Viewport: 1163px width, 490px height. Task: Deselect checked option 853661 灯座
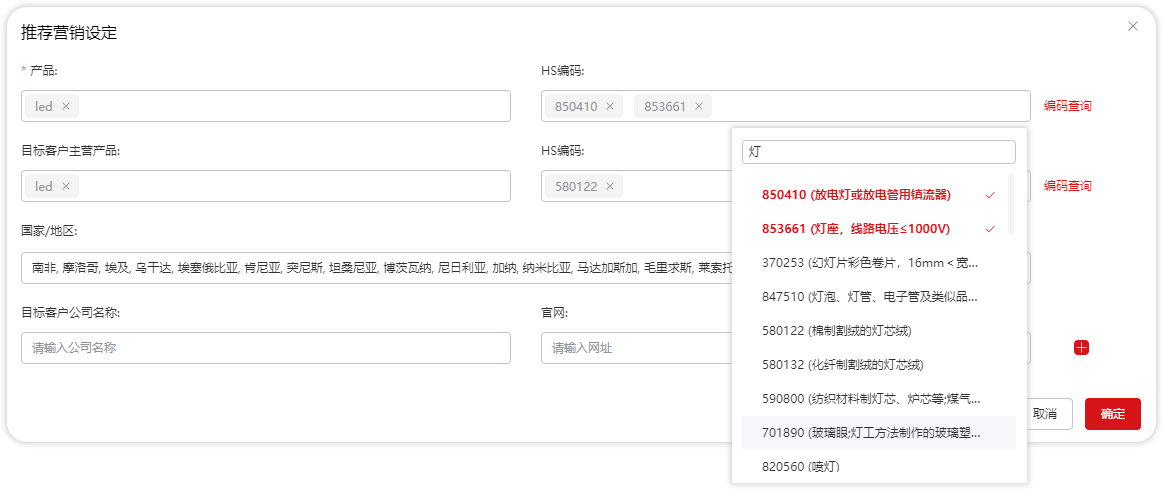coord(855,229)
